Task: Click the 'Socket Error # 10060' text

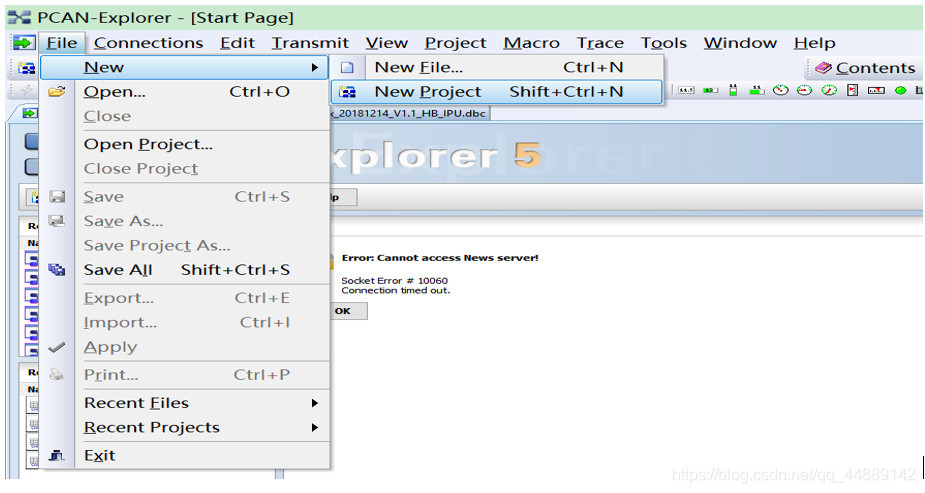Action: [394, 281]
